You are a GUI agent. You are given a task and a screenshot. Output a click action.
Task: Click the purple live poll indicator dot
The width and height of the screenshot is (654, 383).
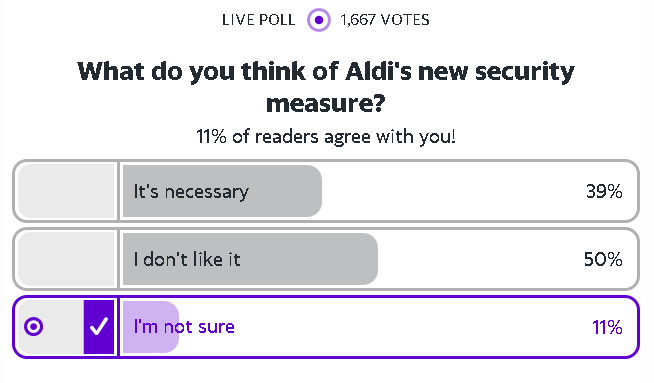319,20
